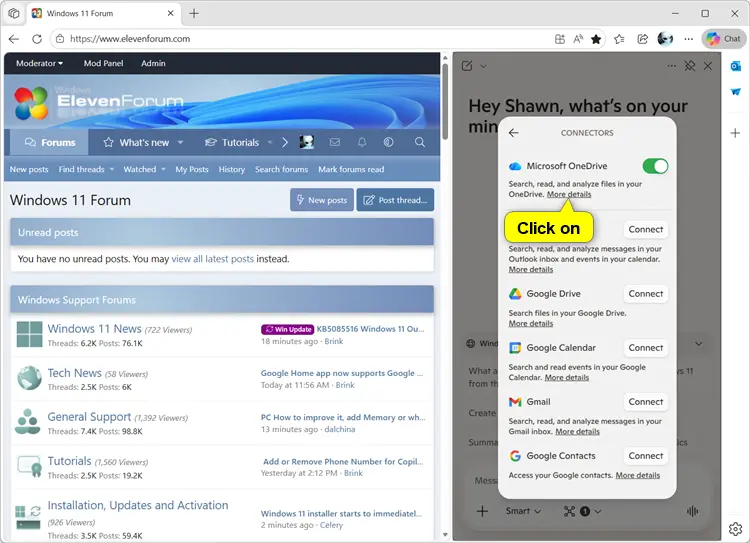Select the Forums navigation tab
750x543 pixels.
coord(50,142)
